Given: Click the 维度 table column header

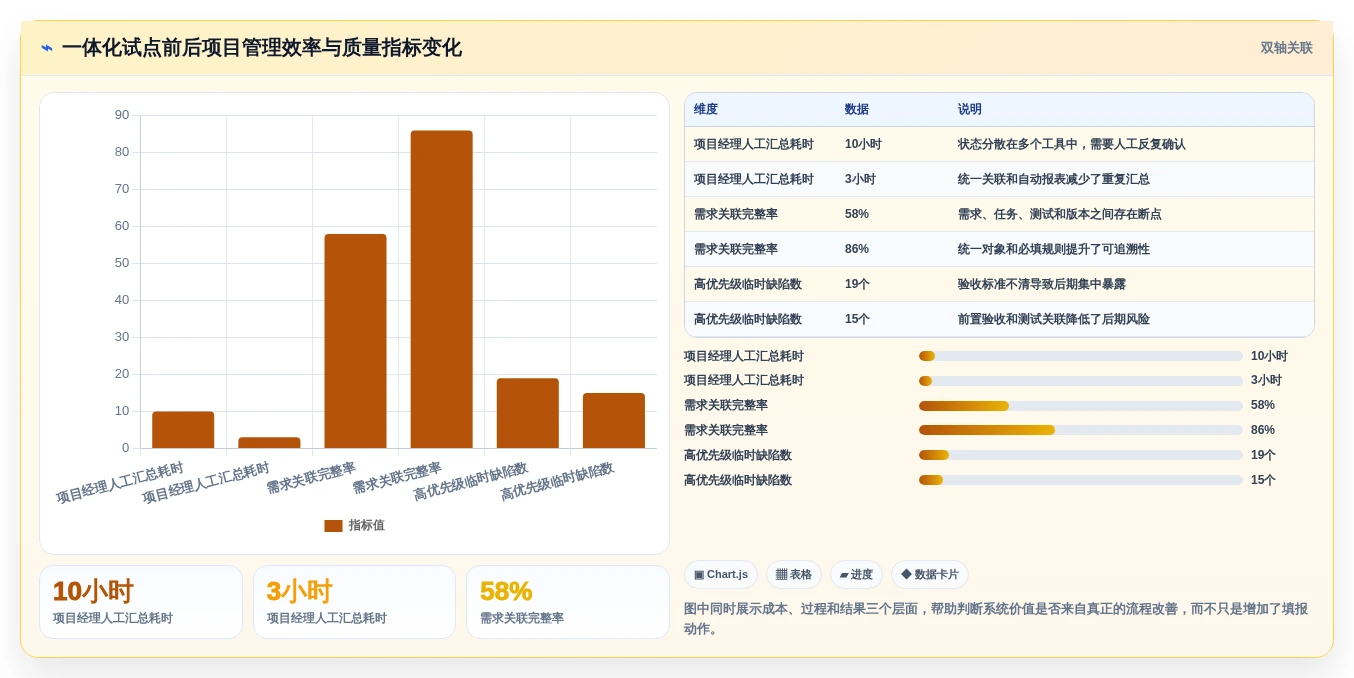Looking at the screenshot, I should pos(706,110).
